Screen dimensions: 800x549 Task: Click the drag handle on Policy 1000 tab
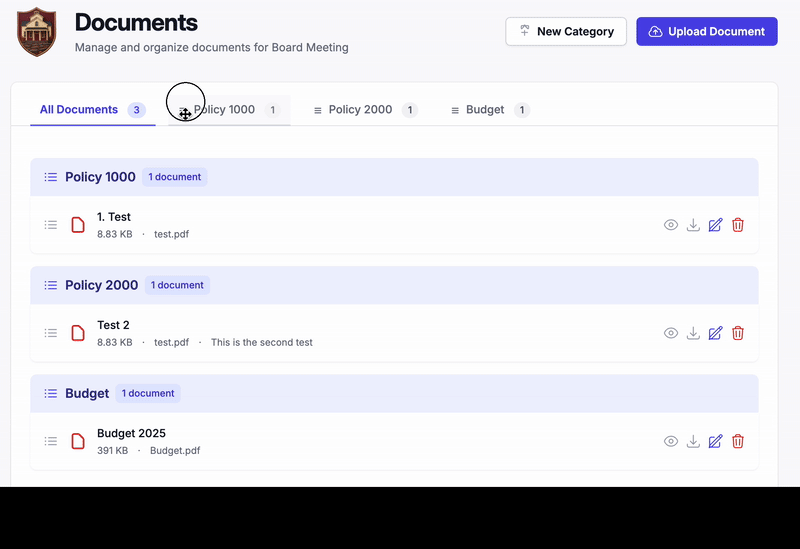(182, 110)
